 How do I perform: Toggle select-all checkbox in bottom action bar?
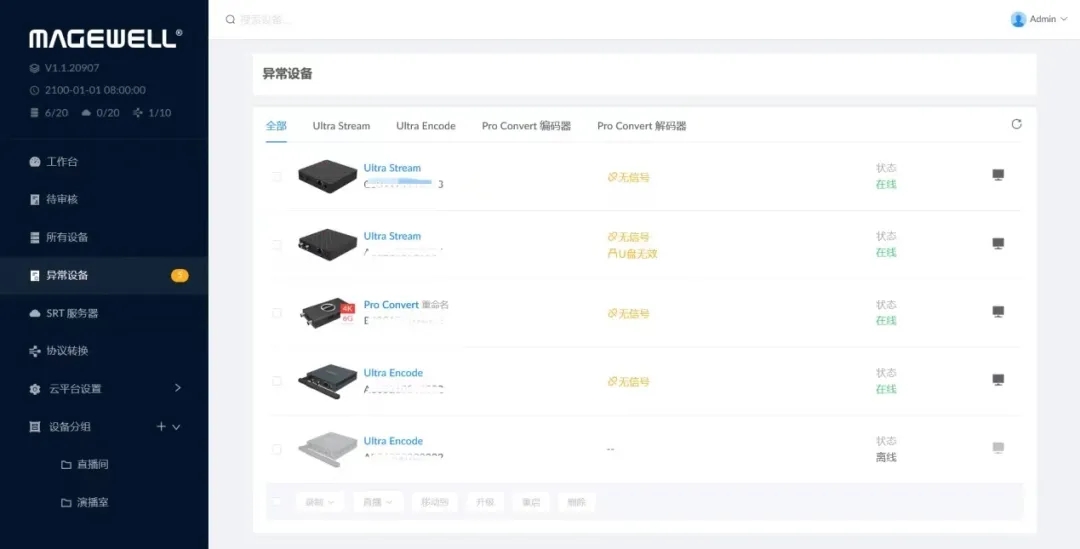click(277, 502)
